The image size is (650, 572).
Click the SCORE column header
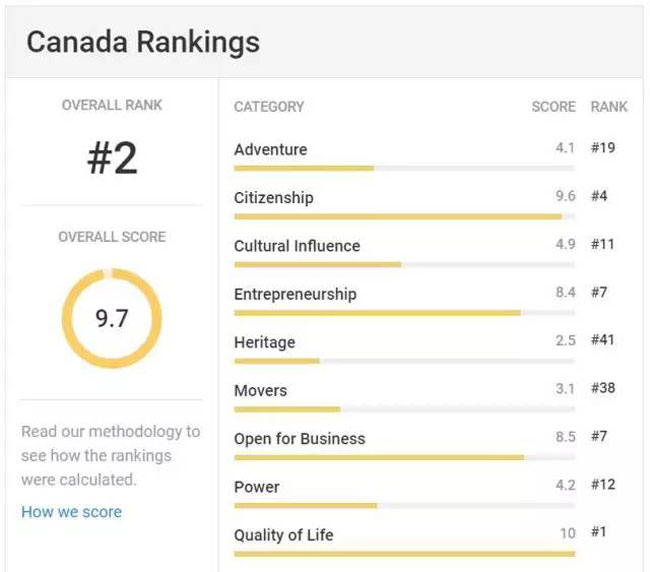pos(553,106)
